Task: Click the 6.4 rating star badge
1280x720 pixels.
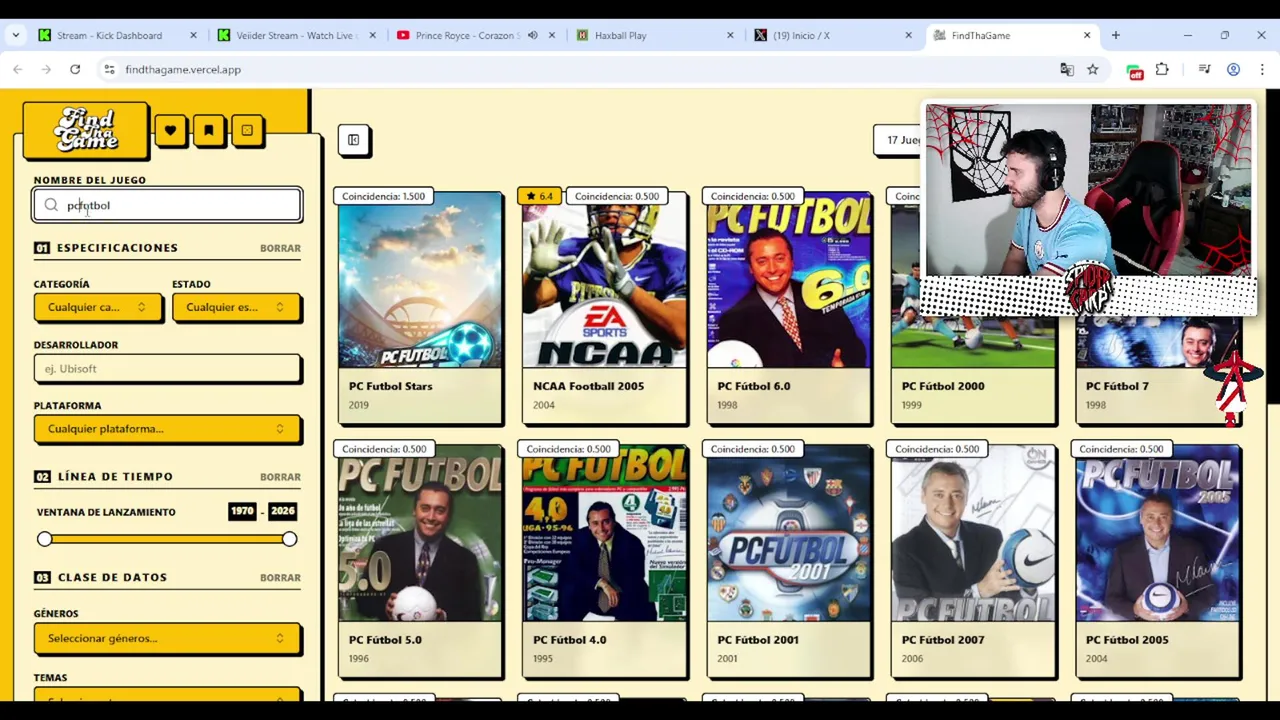Action: click(x=540, y=196)
